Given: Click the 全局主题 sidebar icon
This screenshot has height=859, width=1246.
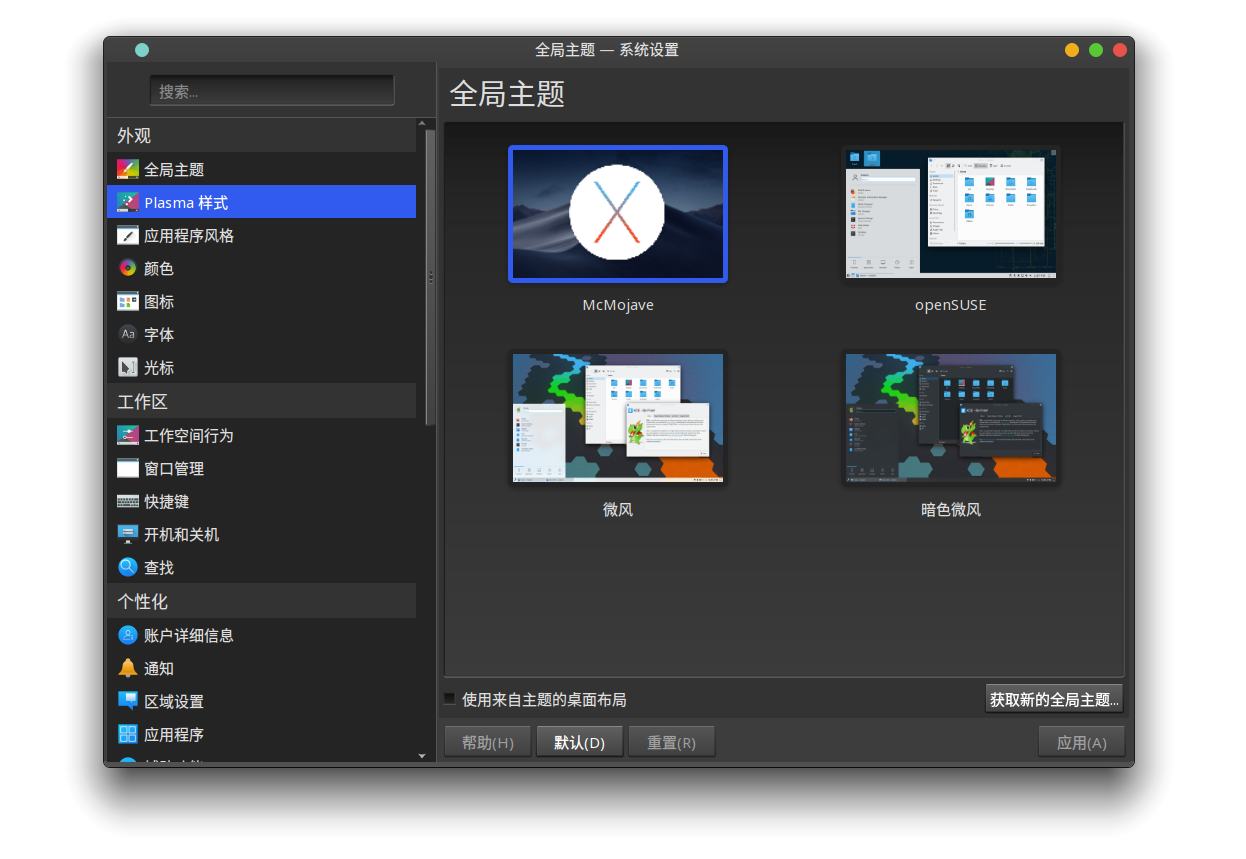Looking at the screenshot, I should [127, 170].
